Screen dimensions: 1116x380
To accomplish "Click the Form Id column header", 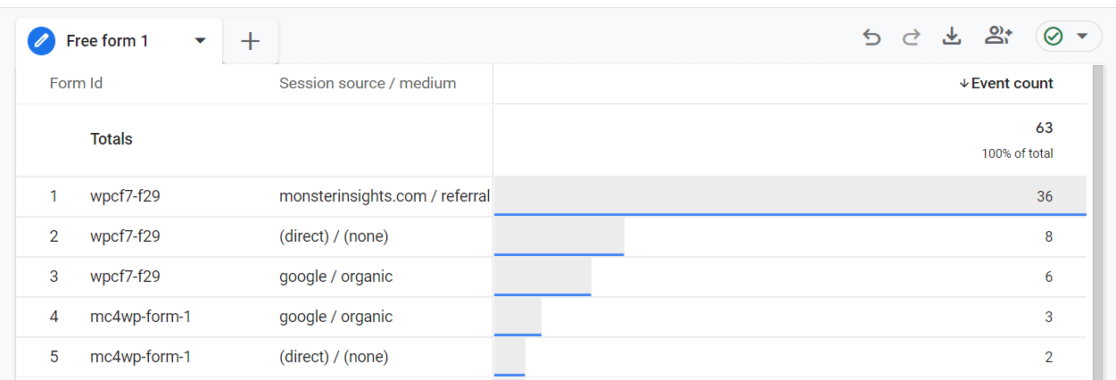I will [x=76, y=83].
